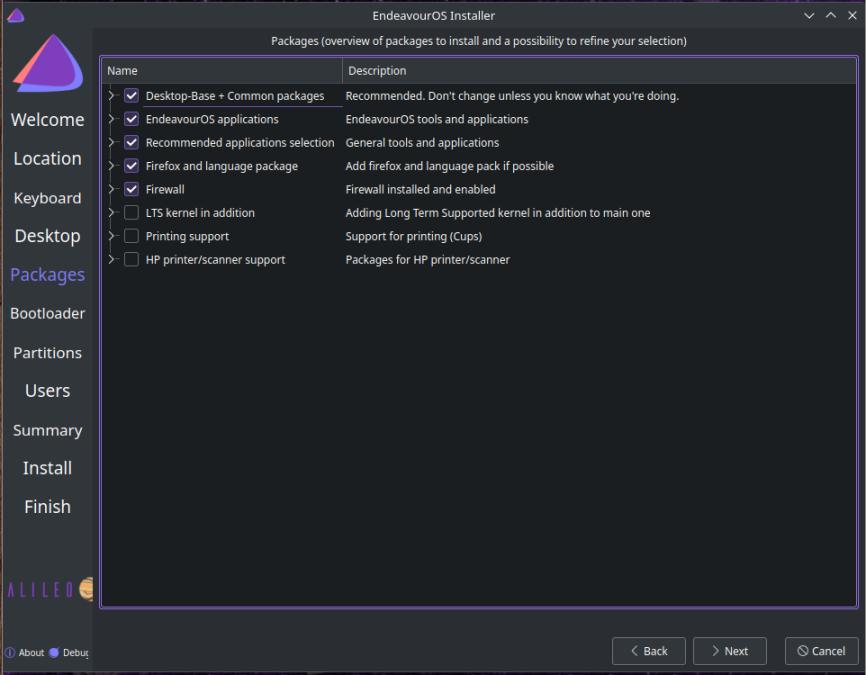Viewport: 866px width, 675px height.
Task: Sort by the Description column header
Action: point(599,71)
